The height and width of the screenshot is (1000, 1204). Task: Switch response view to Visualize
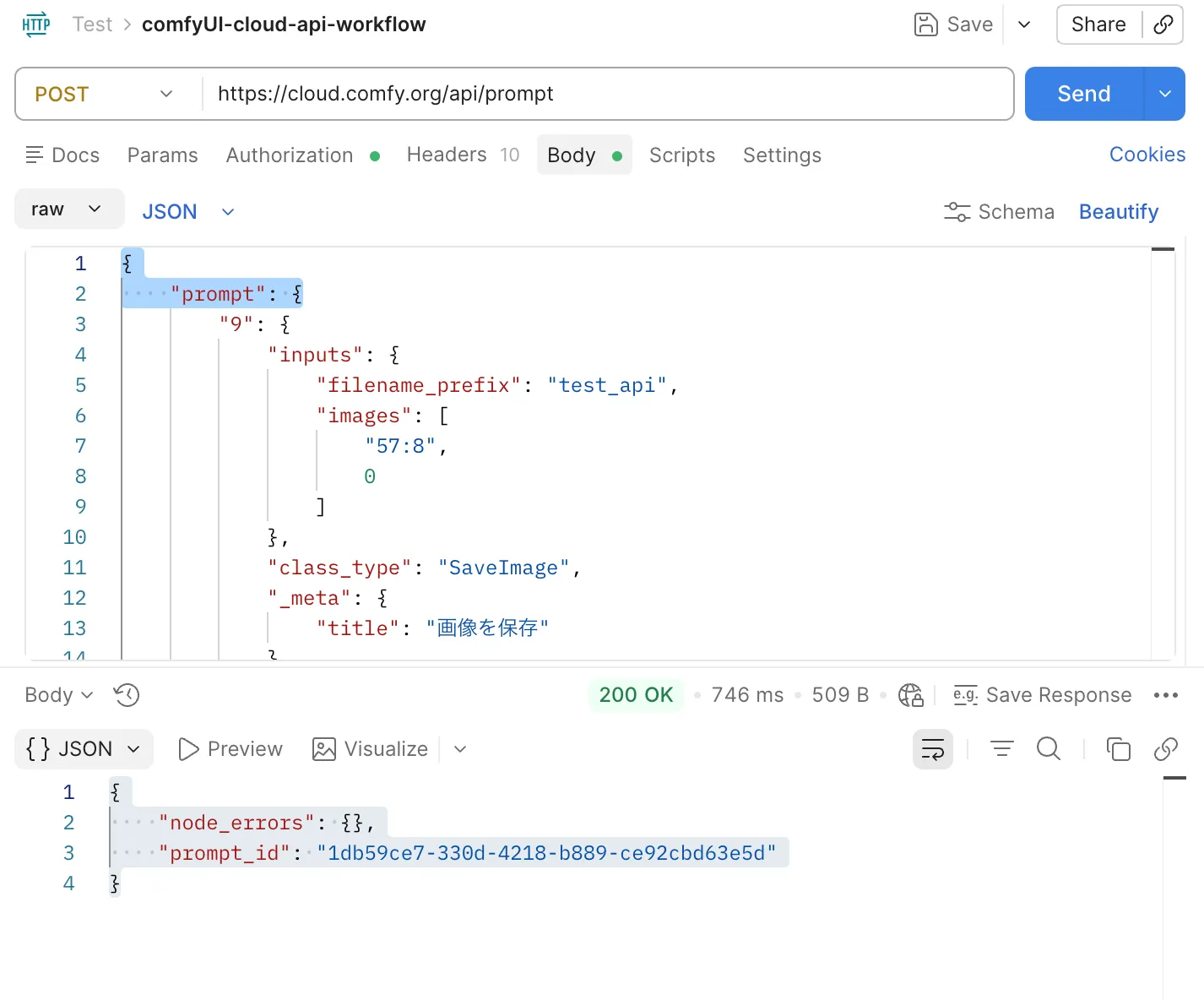click(x=370, y=749)
